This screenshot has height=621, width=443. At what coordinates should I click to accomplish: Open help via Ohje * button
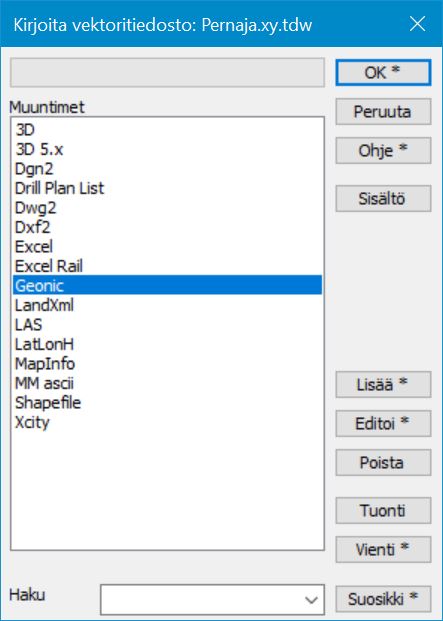pyautogui.click(x=383, y=150)
